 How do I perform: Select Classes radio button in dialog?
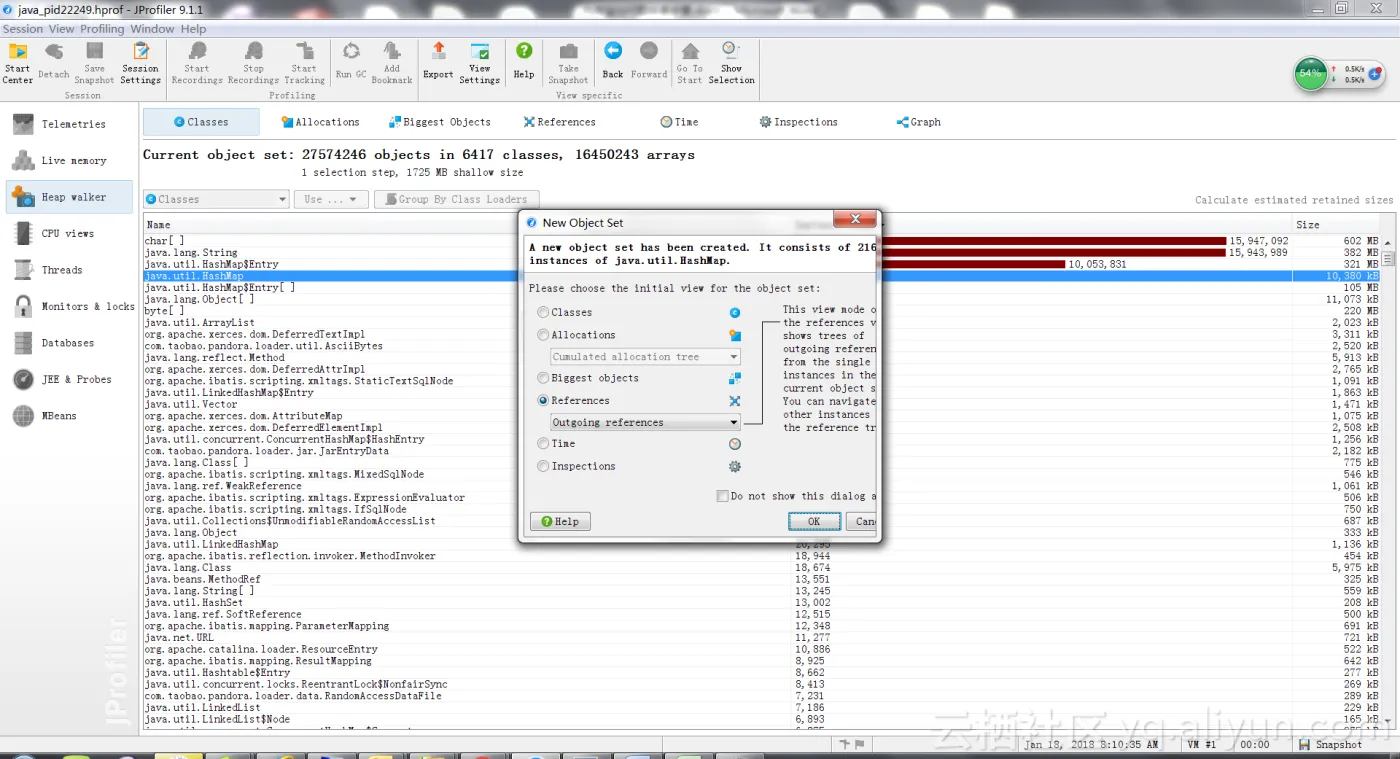tap(543, 312)
